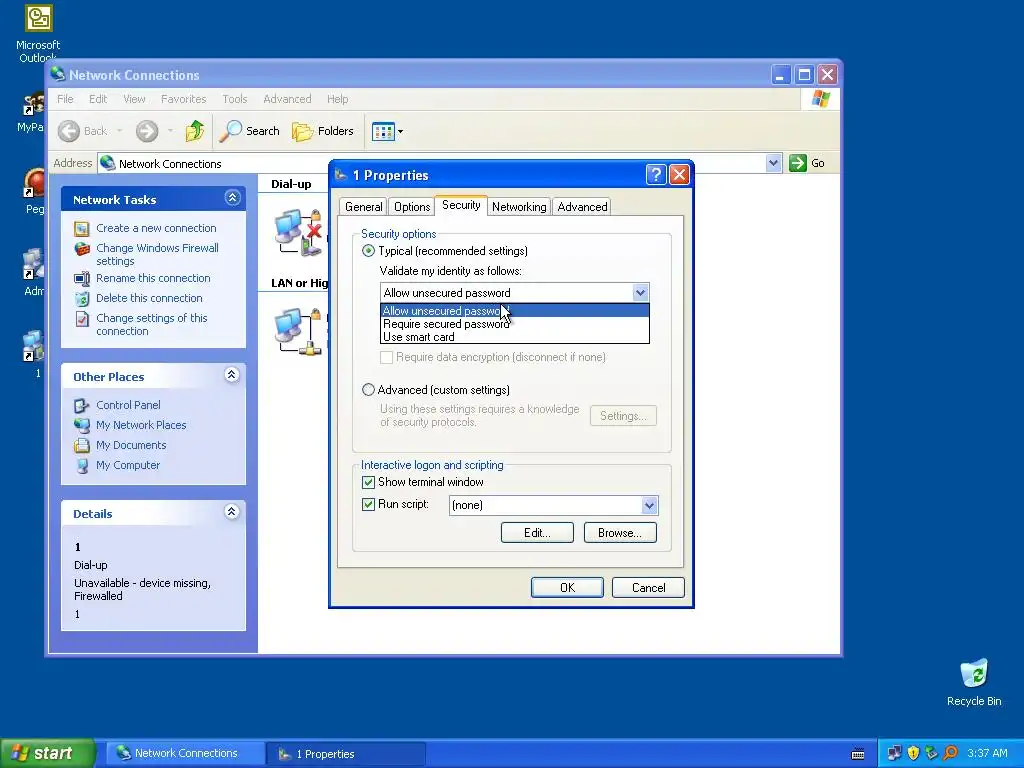1024x768 pixels.
Task: Click the 1 Properties taskbar item
Action: [346, 754]
